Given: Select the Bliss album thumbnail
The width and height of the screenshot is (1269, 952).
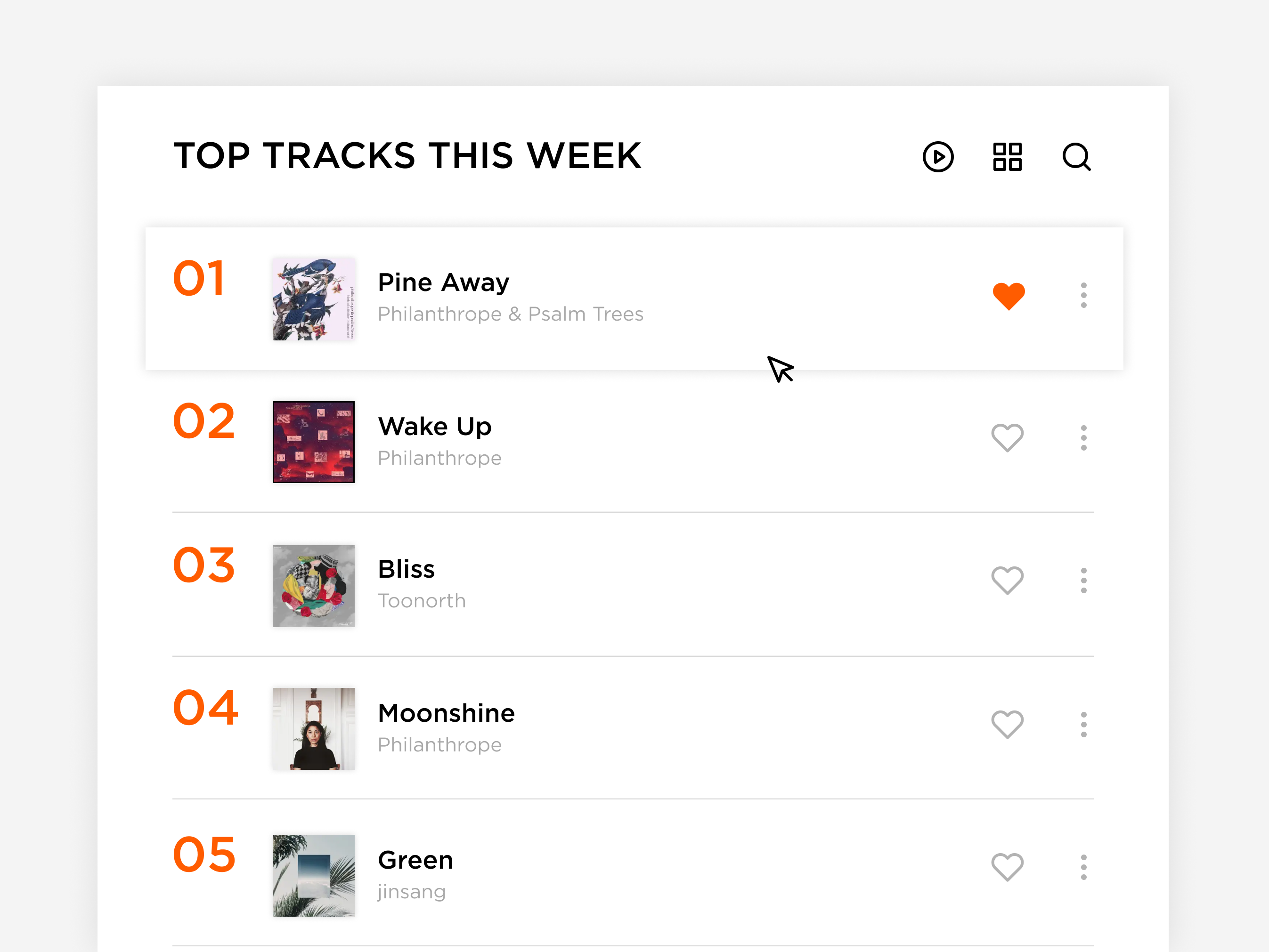Looking at the screenshot, I should tap(313, 586).
